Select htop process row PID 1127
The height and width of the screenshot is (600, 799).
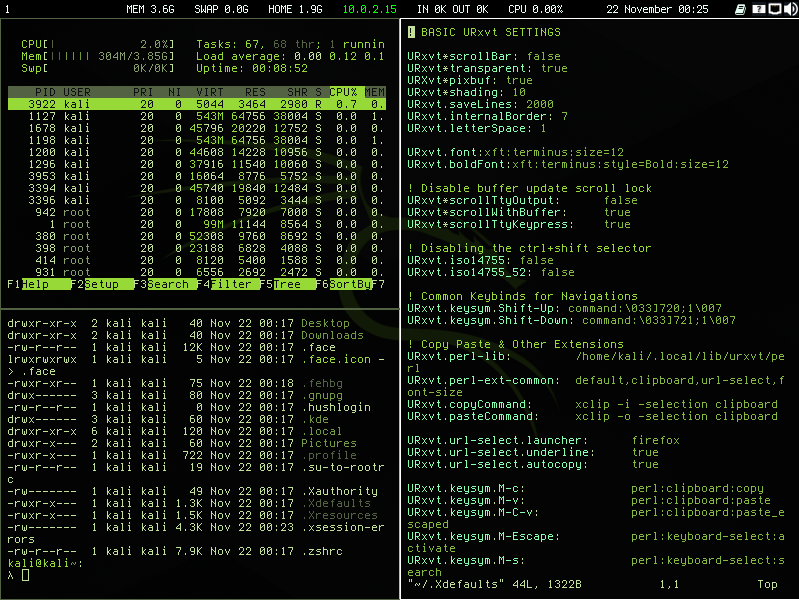[197, 116]
